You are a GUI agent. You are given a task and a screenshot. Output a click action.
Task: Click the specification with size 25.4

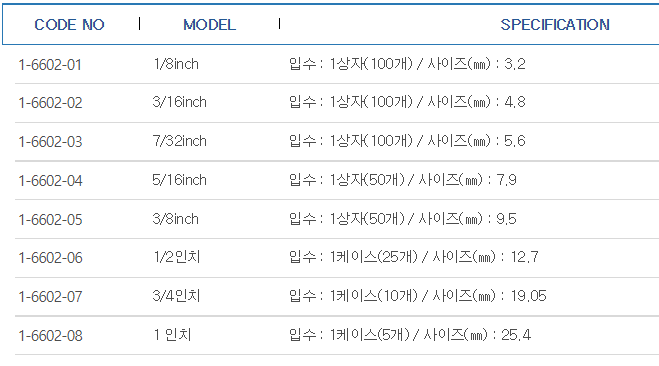tap(410, 334)
